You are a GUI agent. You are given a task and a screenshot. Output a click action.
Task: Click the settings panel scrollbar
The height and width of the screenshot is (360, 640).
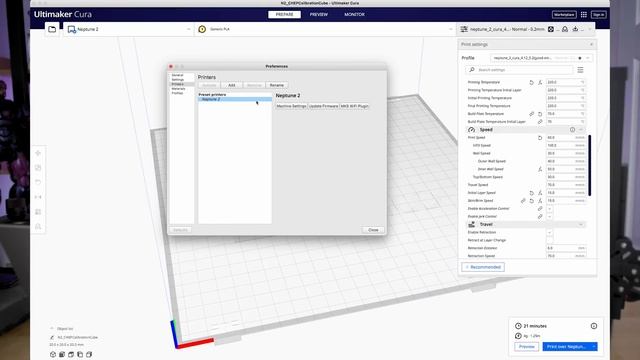pos(589,165)
